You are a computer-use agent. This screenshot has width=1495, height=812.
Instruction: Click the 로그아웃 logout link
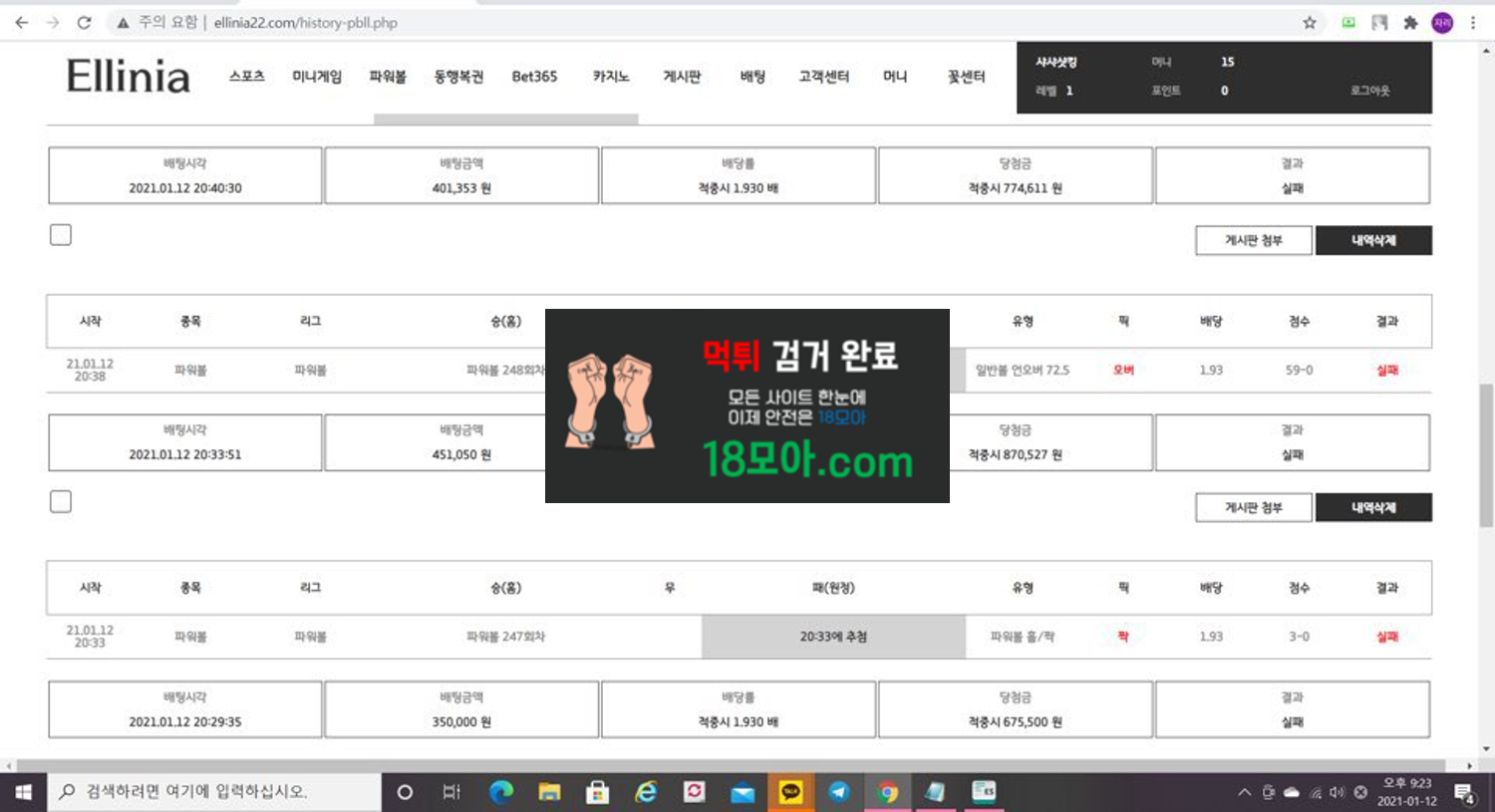1369,91
